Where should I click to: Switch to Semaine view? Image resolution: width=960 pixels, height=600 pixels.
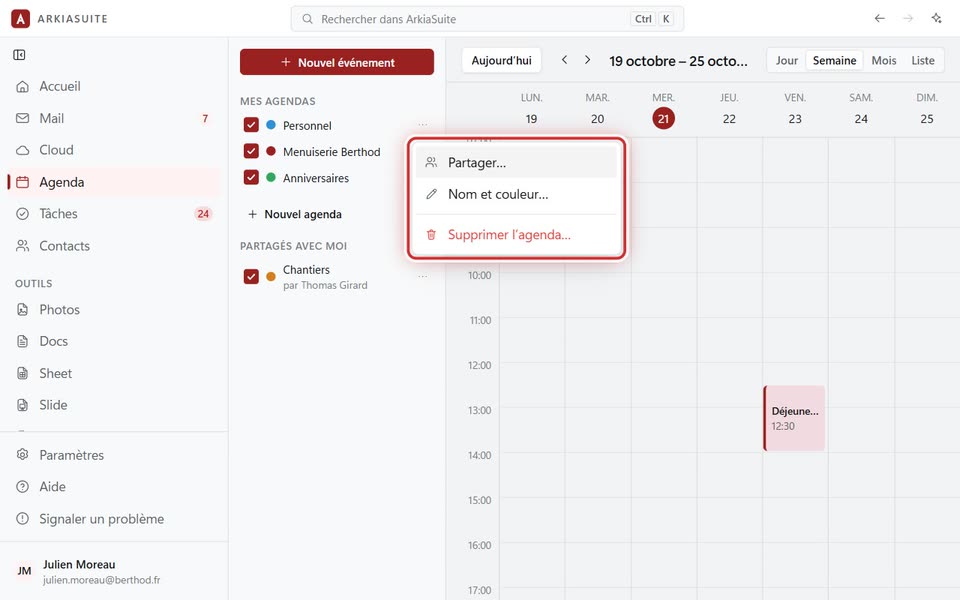coord(834,61)
